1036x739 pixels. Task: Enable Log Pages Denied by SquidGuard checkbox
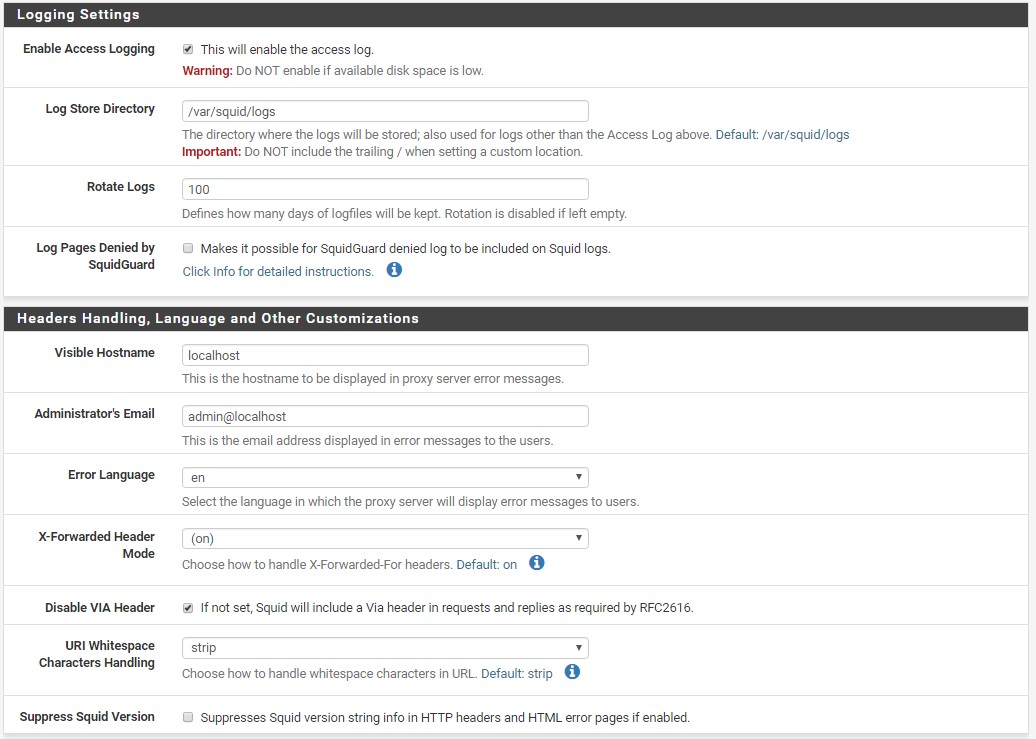(188, 248)
